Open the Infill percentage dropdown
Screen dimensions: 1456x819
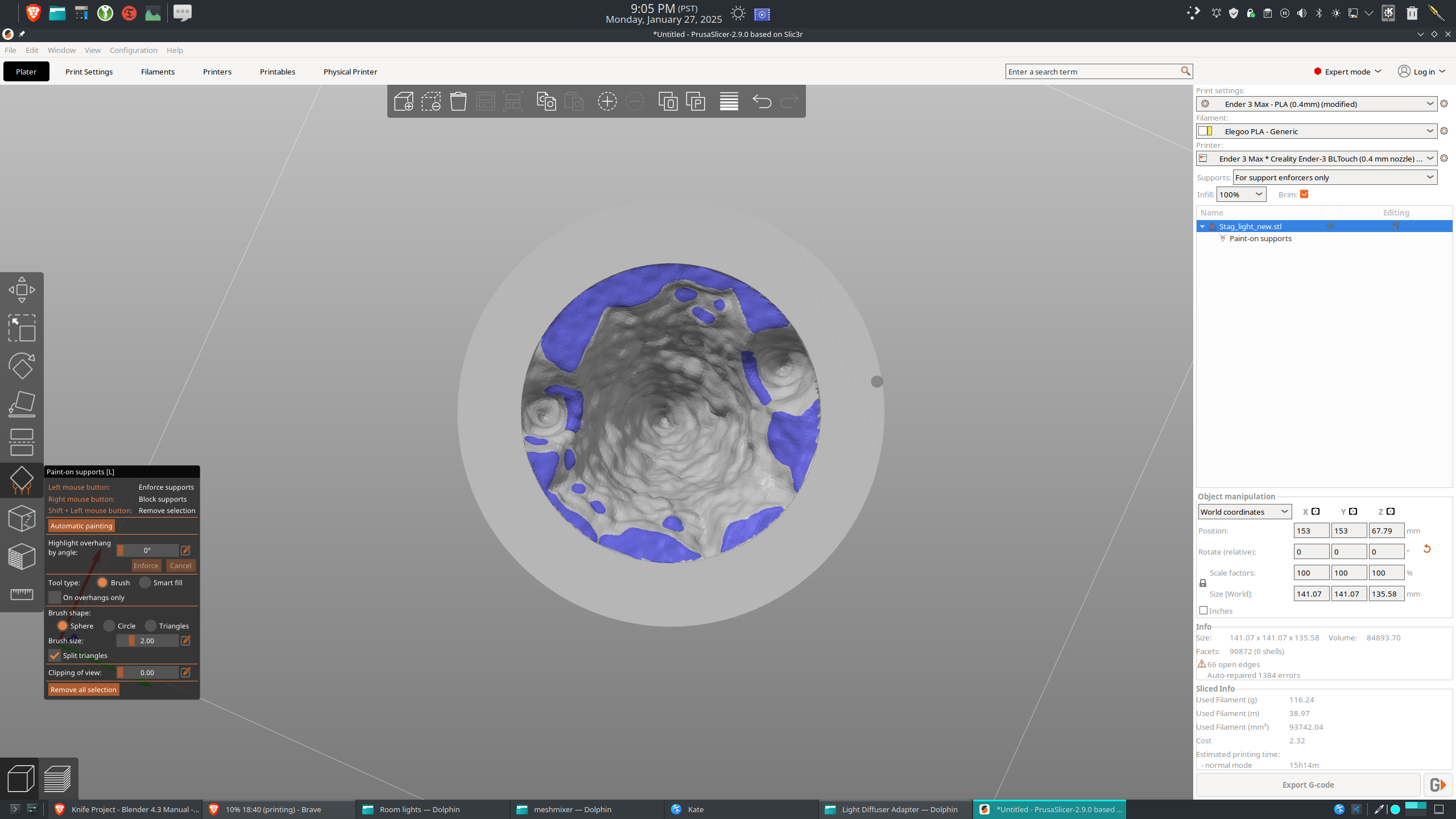(1242, 195)
